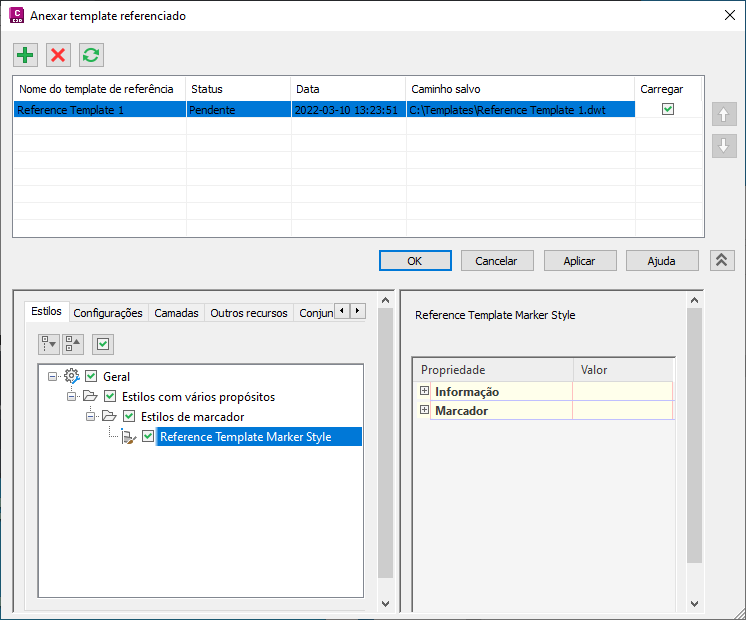746x620 pixels.
Task: Toggle the Estilos de marcador checkbox
Action: (x=129, y=416)
